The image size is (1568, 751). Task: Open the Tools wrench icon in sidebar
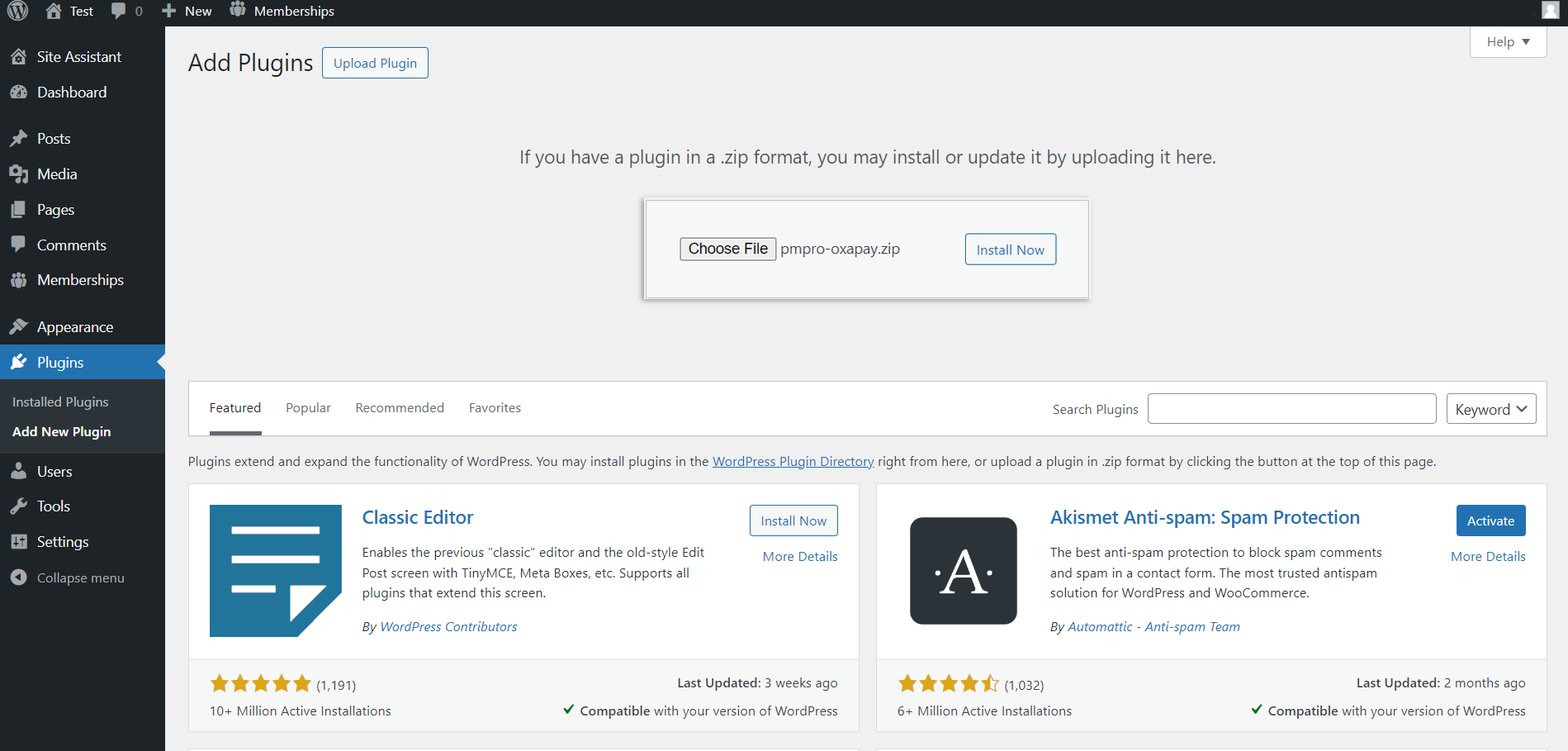pyautogui.click(x=18, y=506)
